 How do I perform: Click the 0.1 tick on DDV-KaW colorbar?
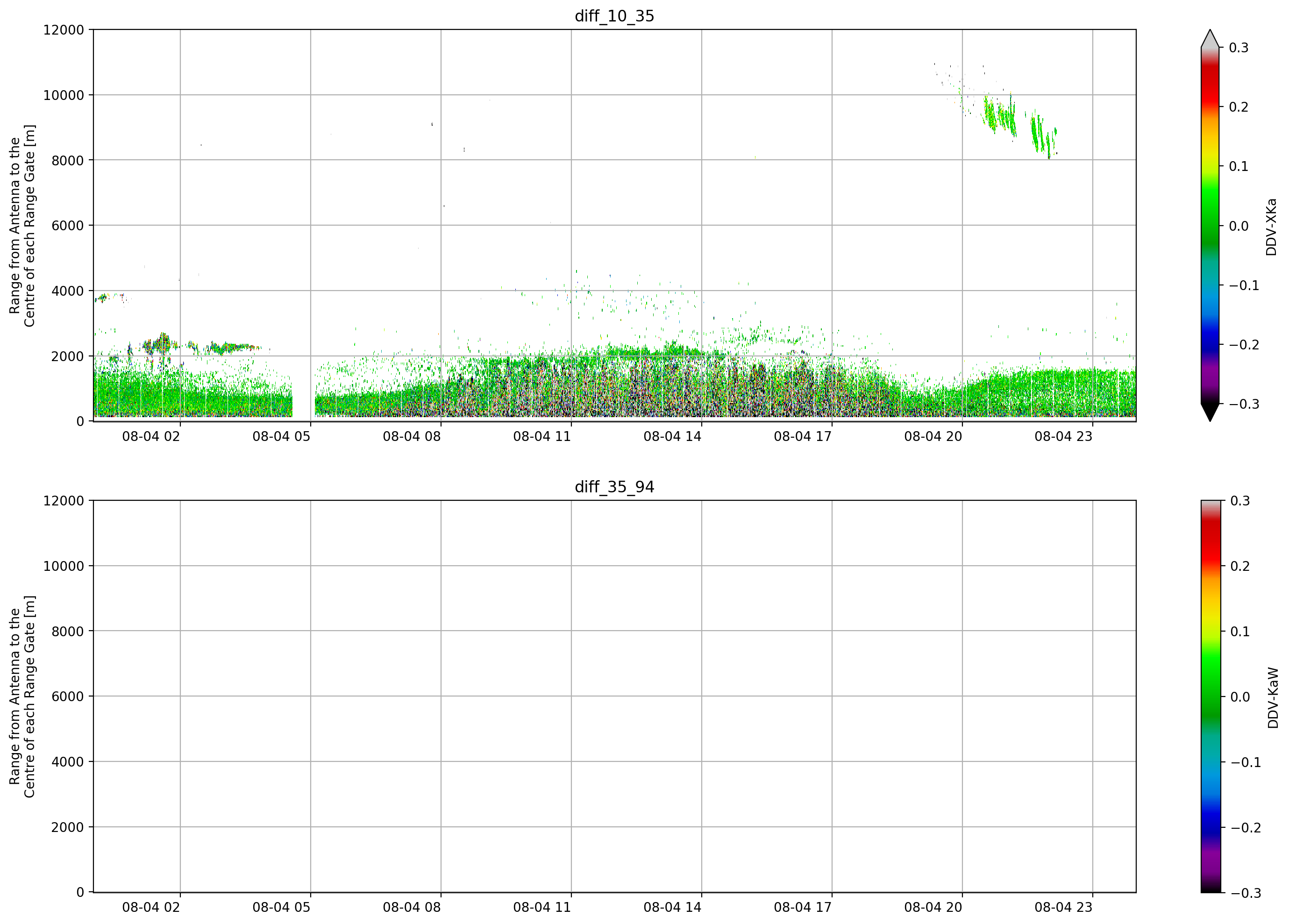click(1239, 632)
